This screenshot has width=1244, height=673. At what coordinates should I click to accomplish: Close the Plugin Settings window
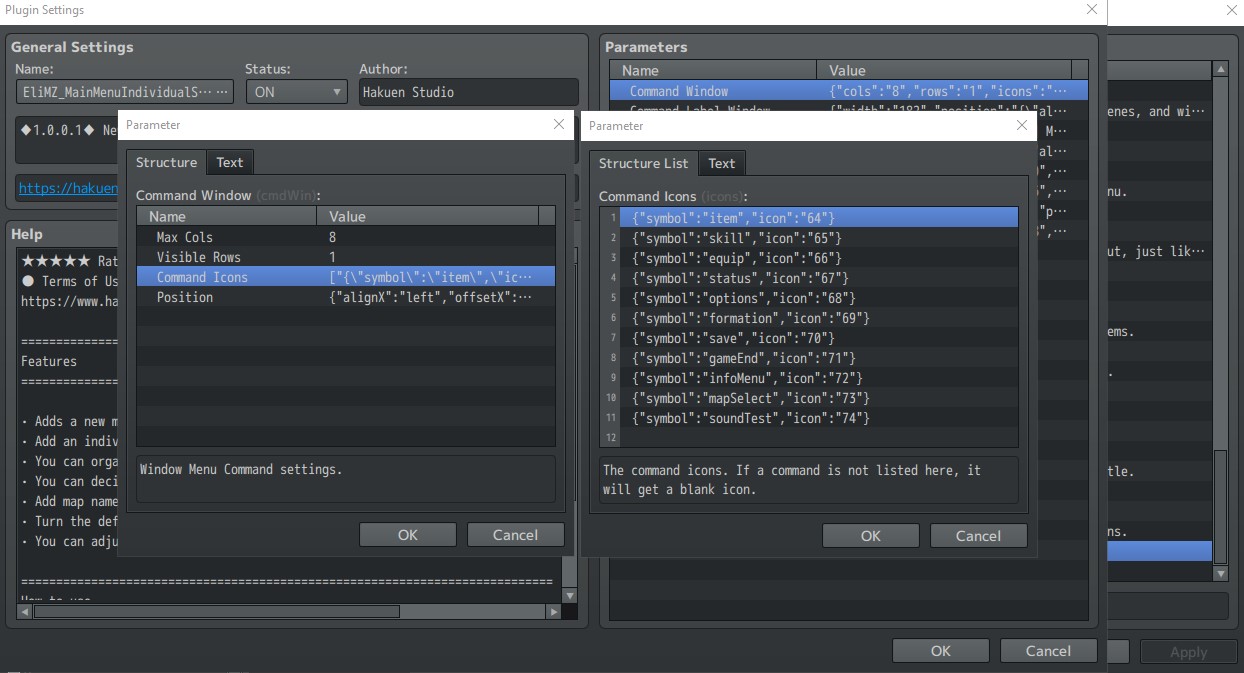[1092, 10]
